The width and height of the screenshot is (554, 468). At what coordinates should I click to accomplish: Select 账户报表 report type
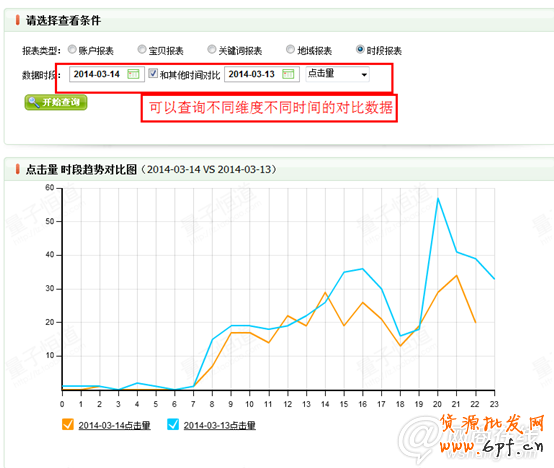72,49
